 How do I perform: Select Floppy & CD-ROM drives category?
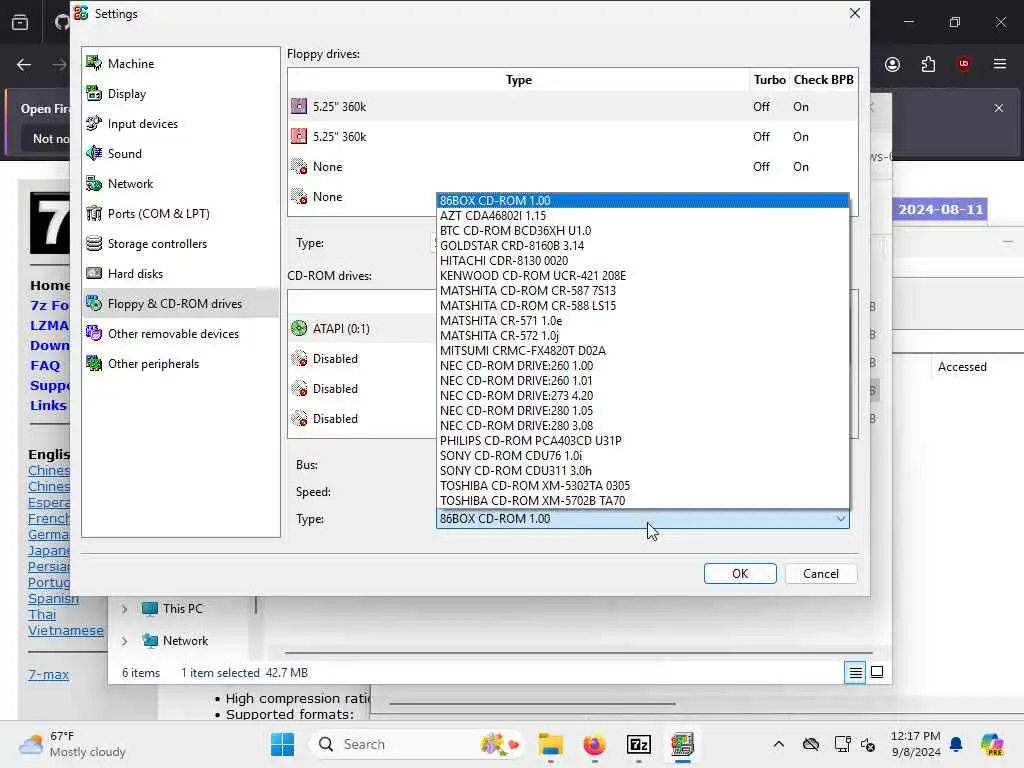(x=181, y=304)
